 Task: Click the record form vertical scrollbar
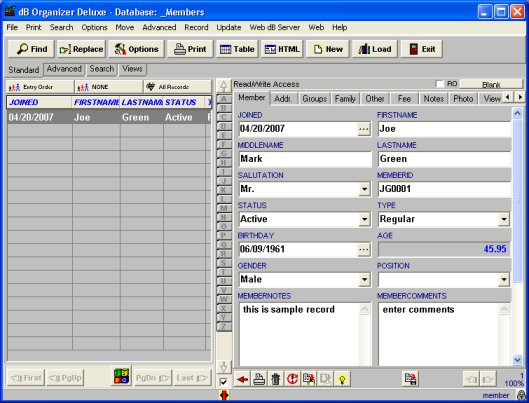point(517,236)
